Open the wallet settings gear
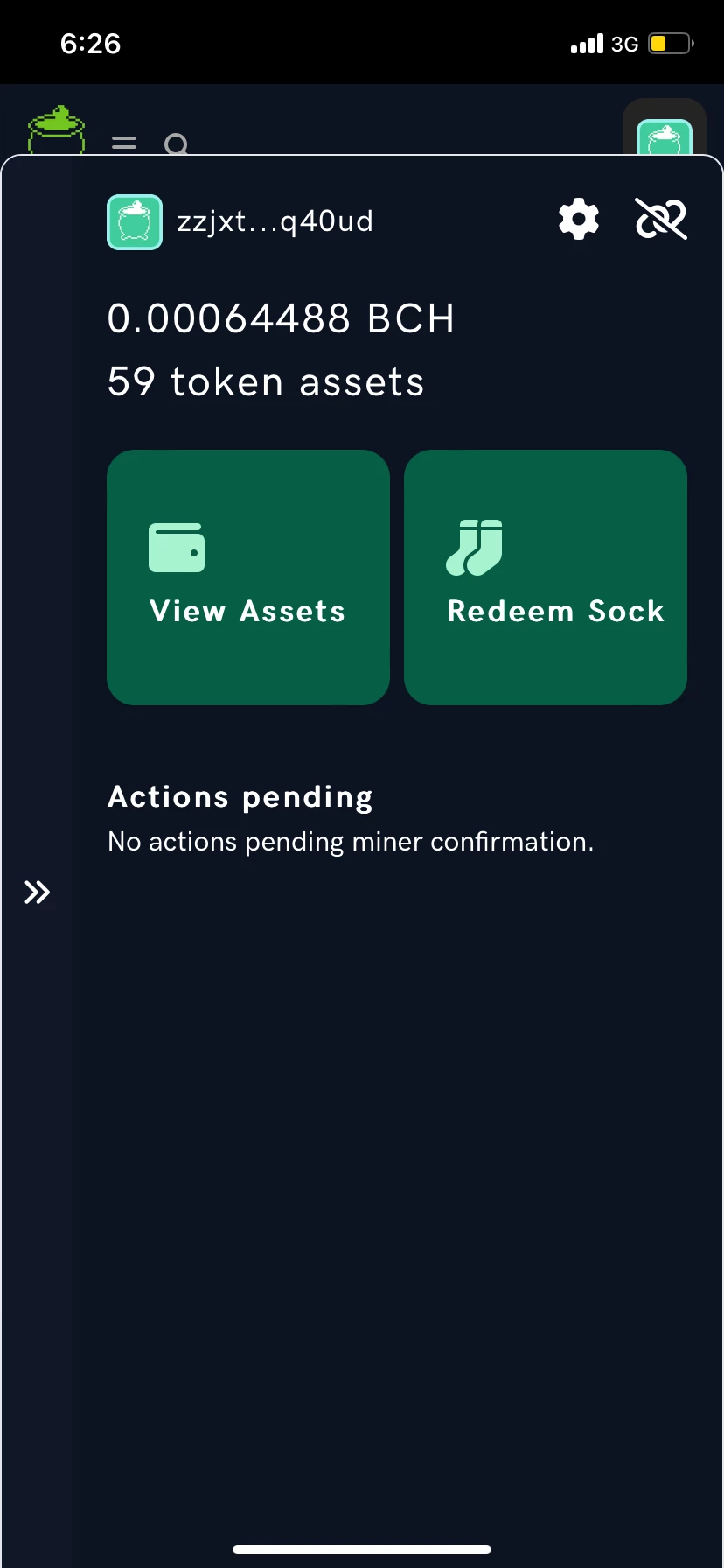The height and width of the screenshot is (1568, 724). [579, 219]
